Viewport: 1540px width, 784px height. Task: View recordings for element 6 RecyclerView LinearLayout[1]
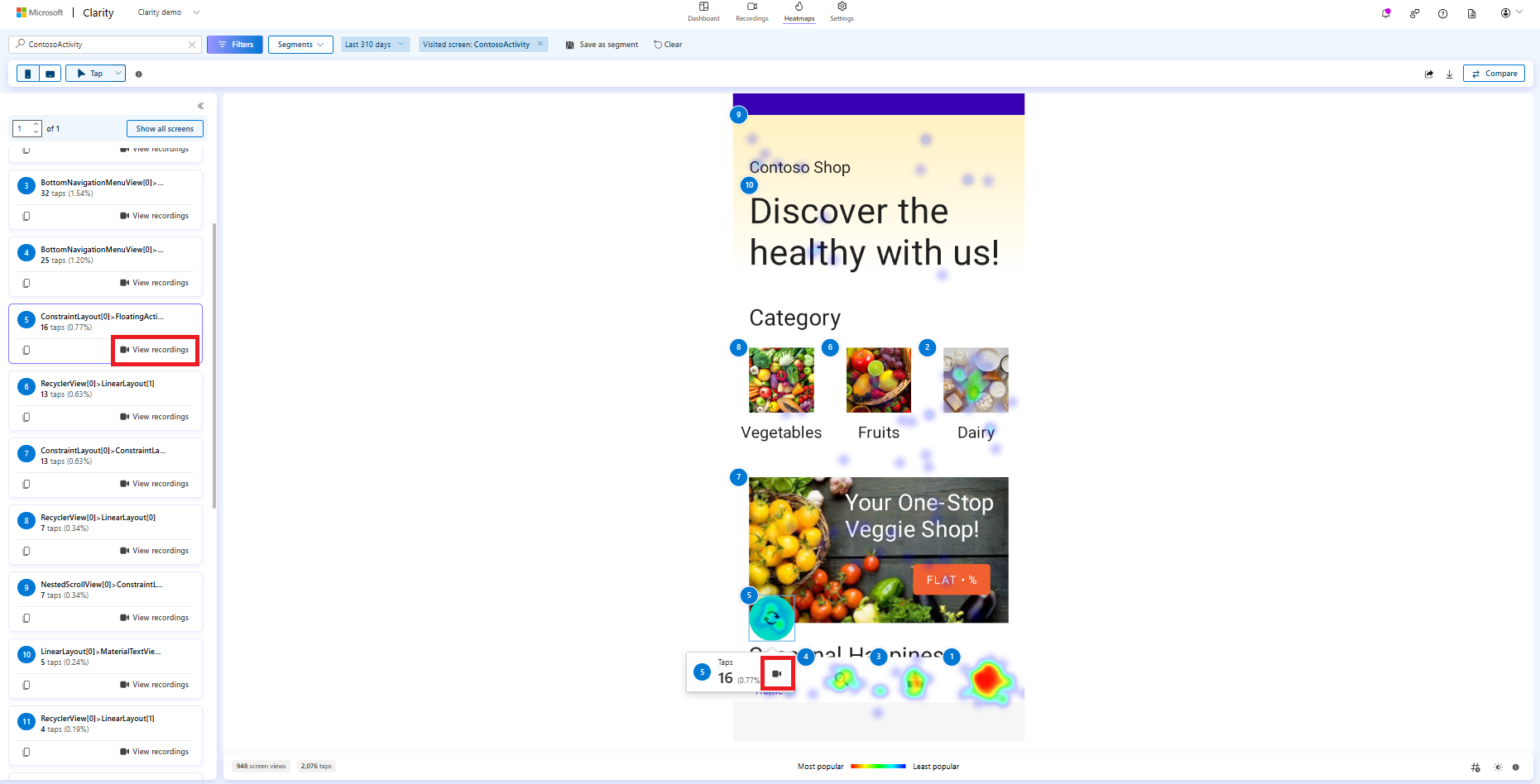(x=155, y=417)
